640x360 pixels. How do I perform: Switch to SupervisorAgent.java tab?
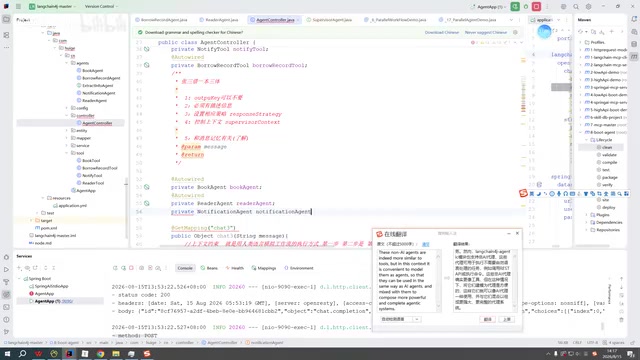point(329,20)
